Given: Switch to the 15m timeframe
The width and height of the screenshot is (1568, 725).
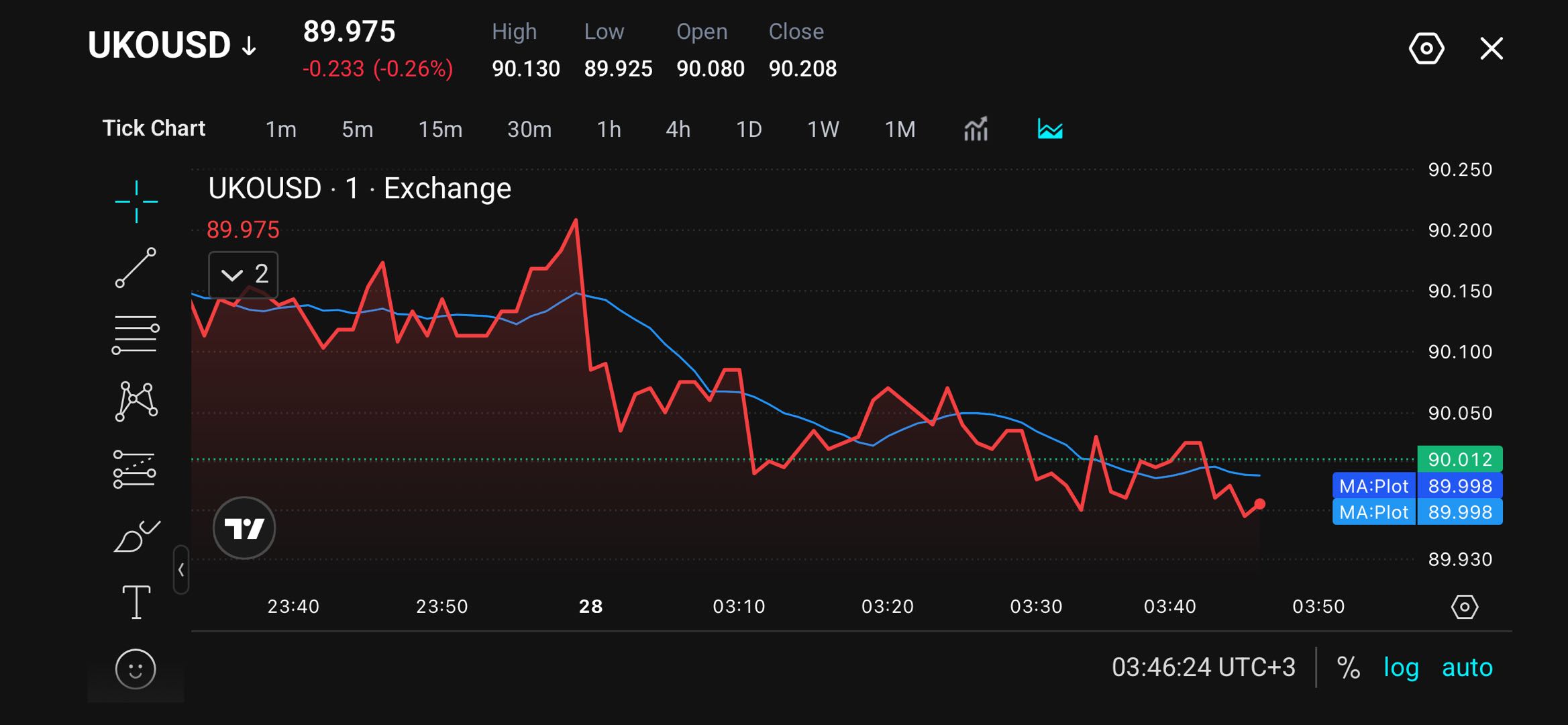Looking at the screenshot, I should point(440,129).
